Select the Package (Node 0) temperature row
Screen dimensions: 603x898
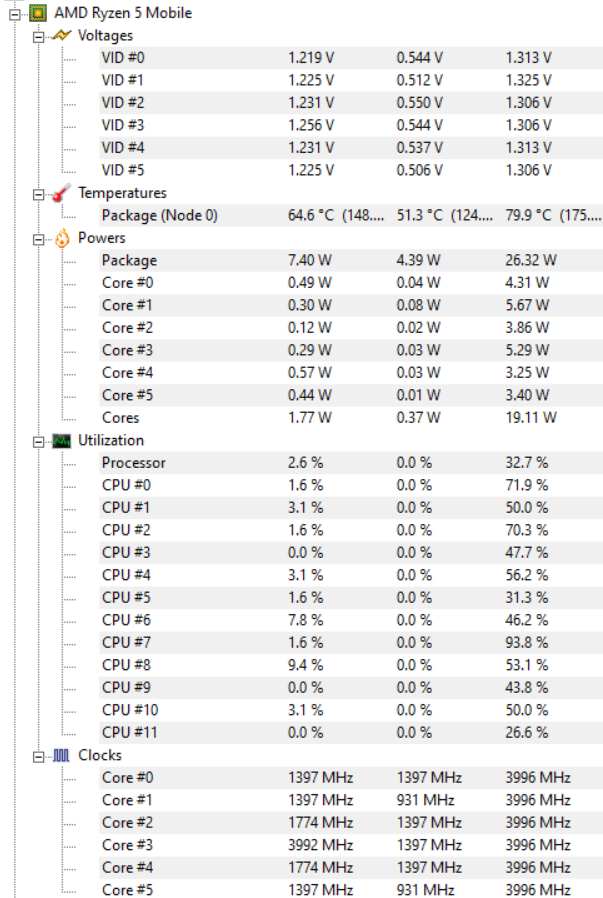(159, 215)
